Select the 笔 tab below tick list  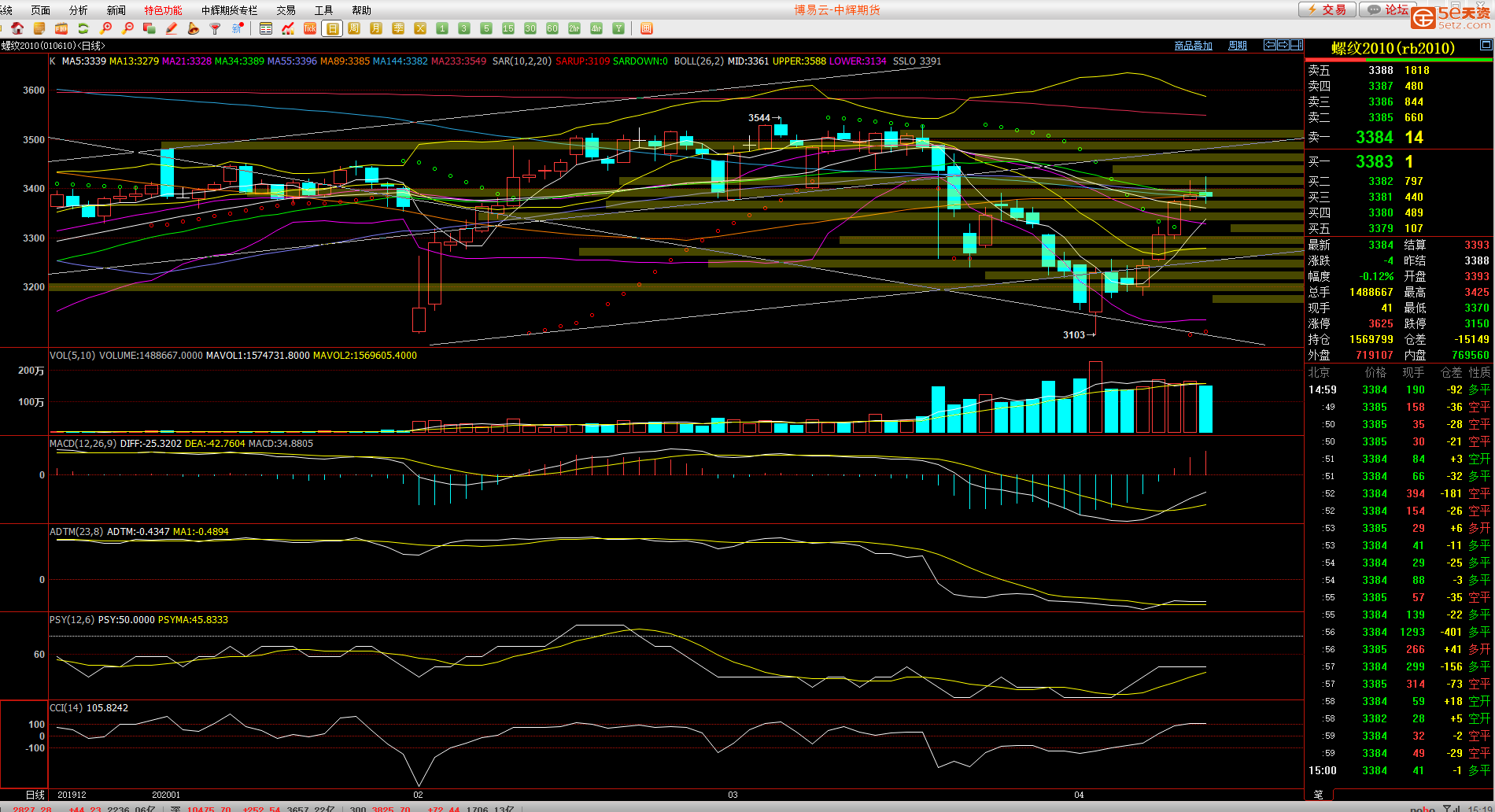click(1319, 795)
